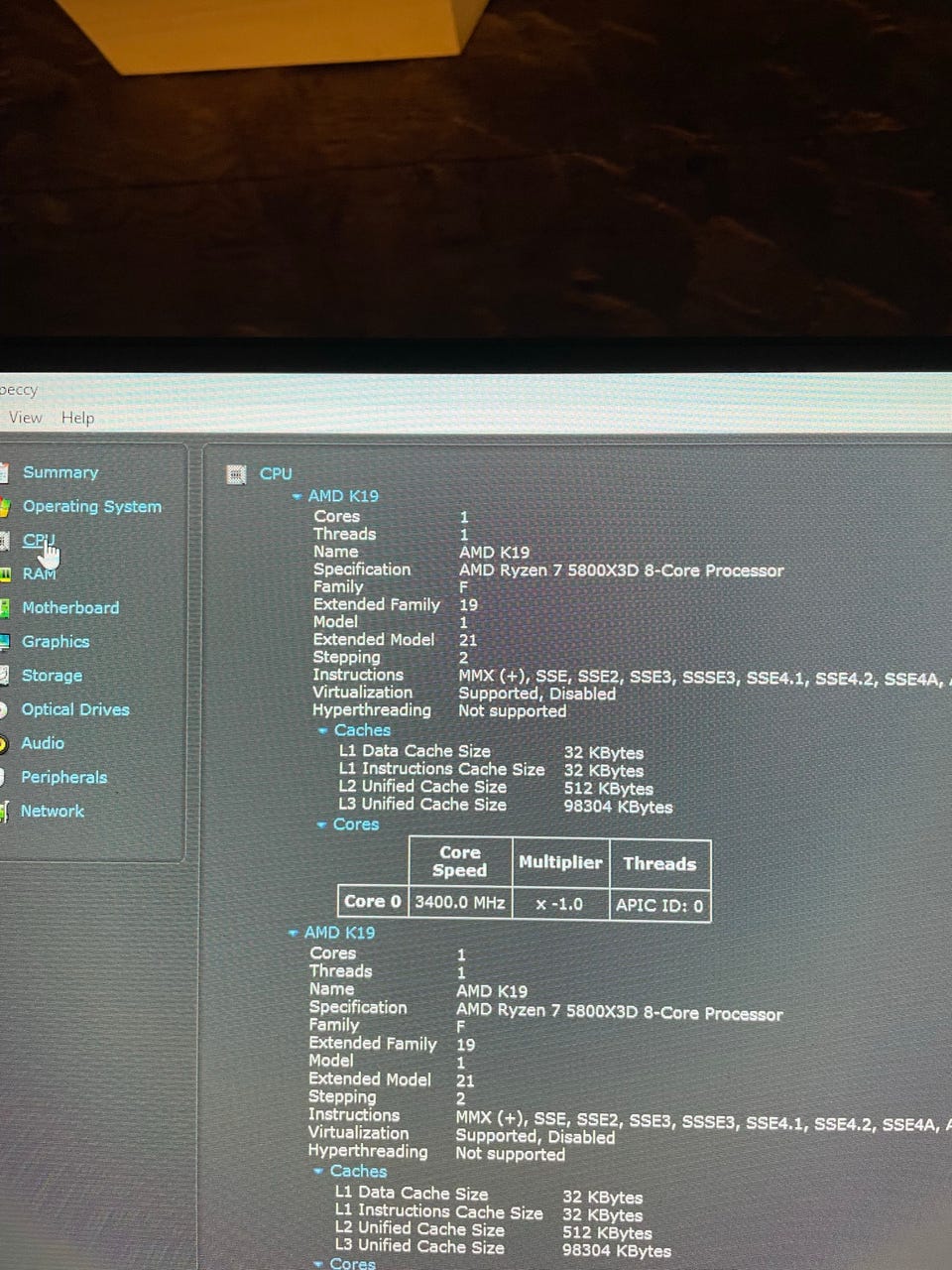Open the Peripherals section
The height and width of the screenshot is (1270, 952).
click(63, 777)
